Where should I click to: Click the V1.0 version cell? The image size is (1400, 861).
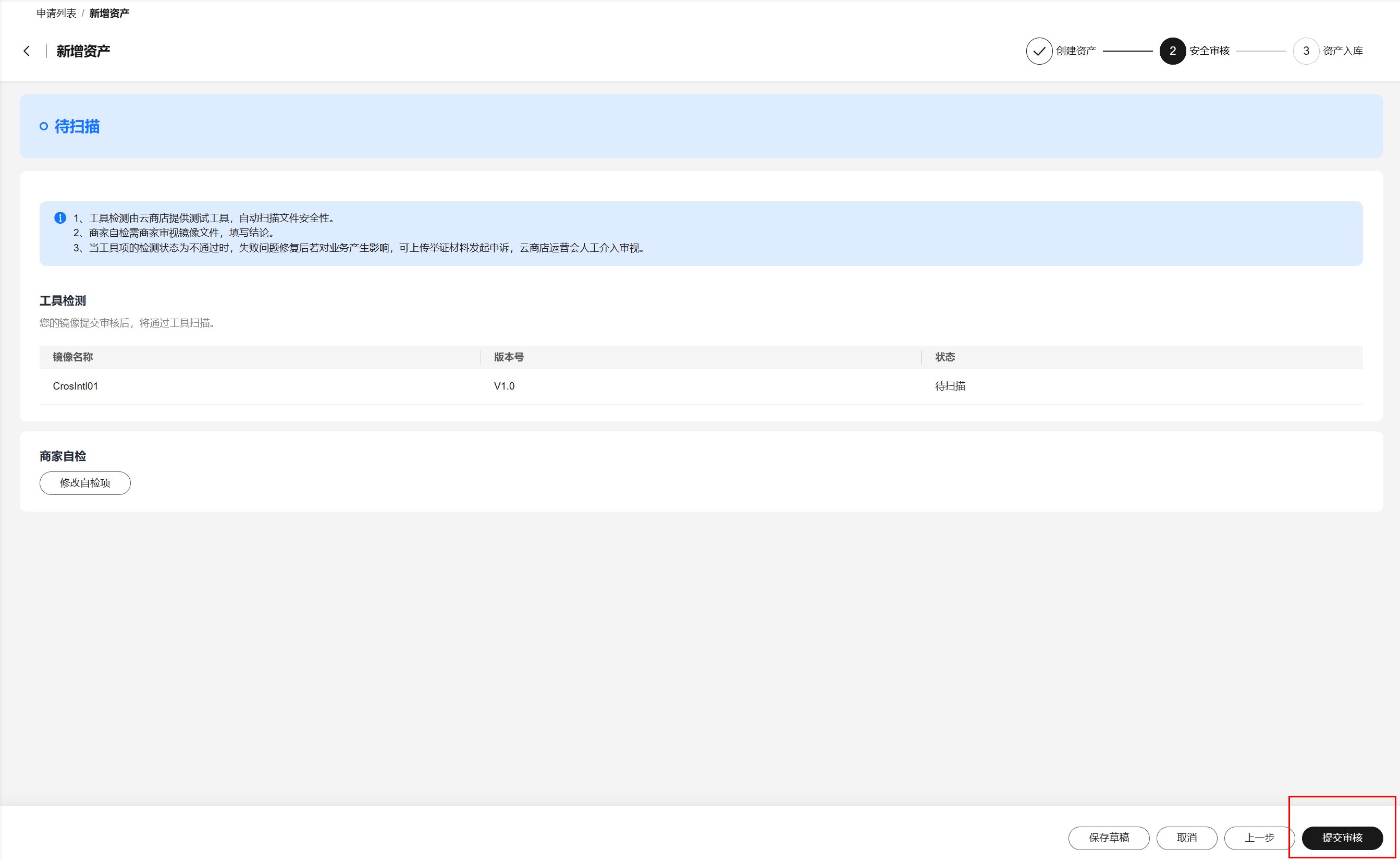coord(503,386)
